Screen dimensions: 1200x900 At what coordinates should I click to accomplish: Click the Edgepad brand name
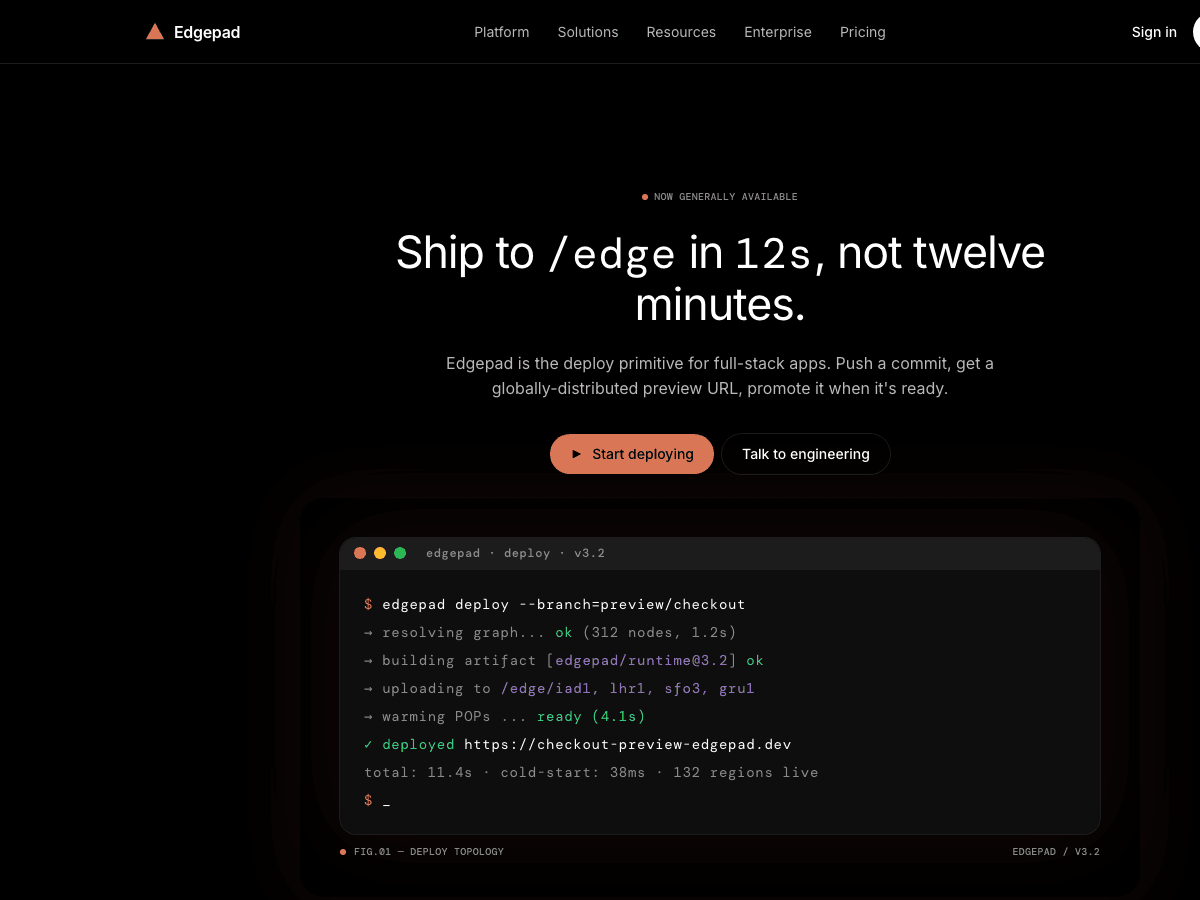point(207,32)
